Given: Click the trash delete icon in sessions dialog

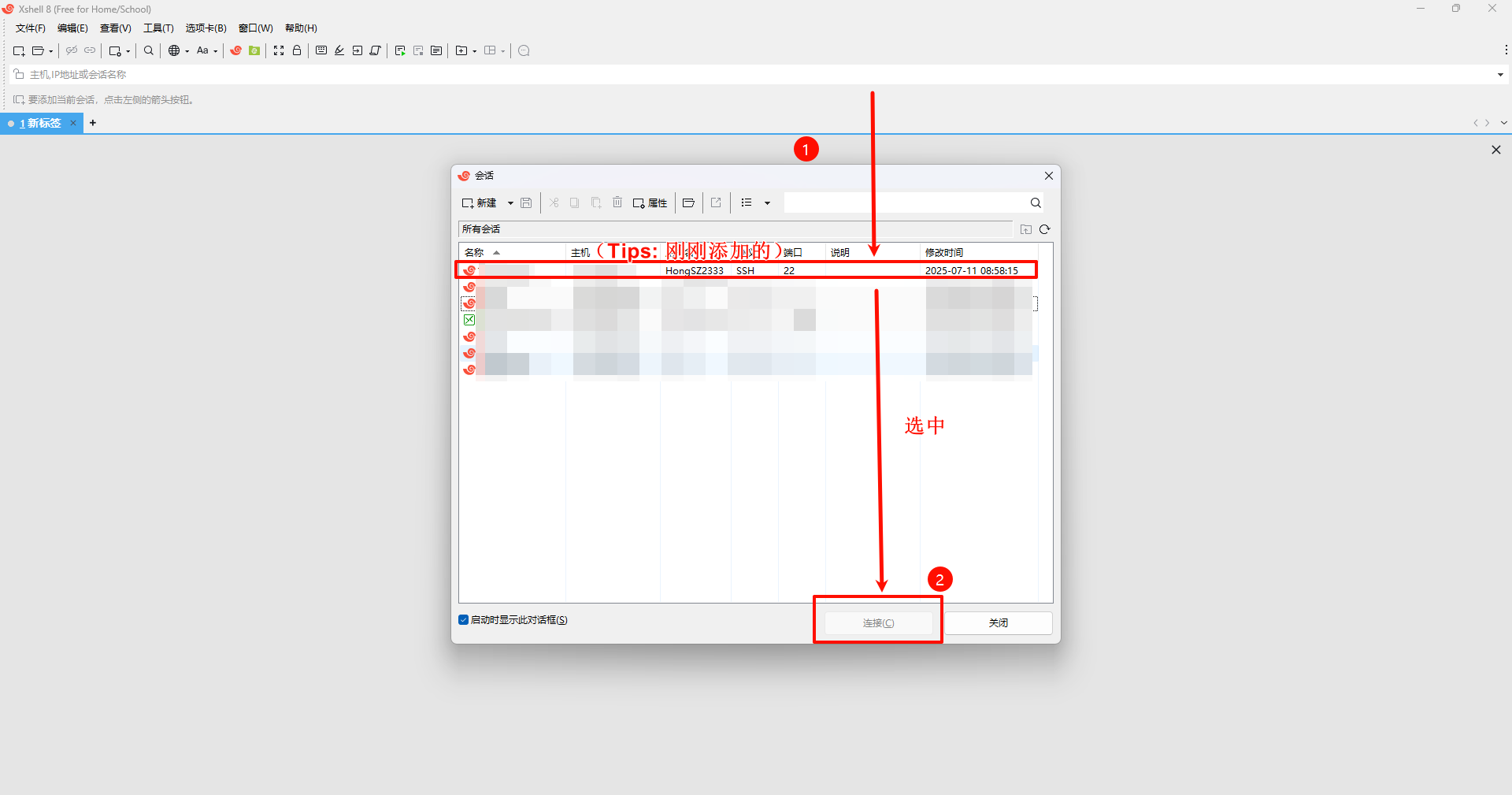Looking at the screenshot, I should pyautogui.click(x=617, y=202).
